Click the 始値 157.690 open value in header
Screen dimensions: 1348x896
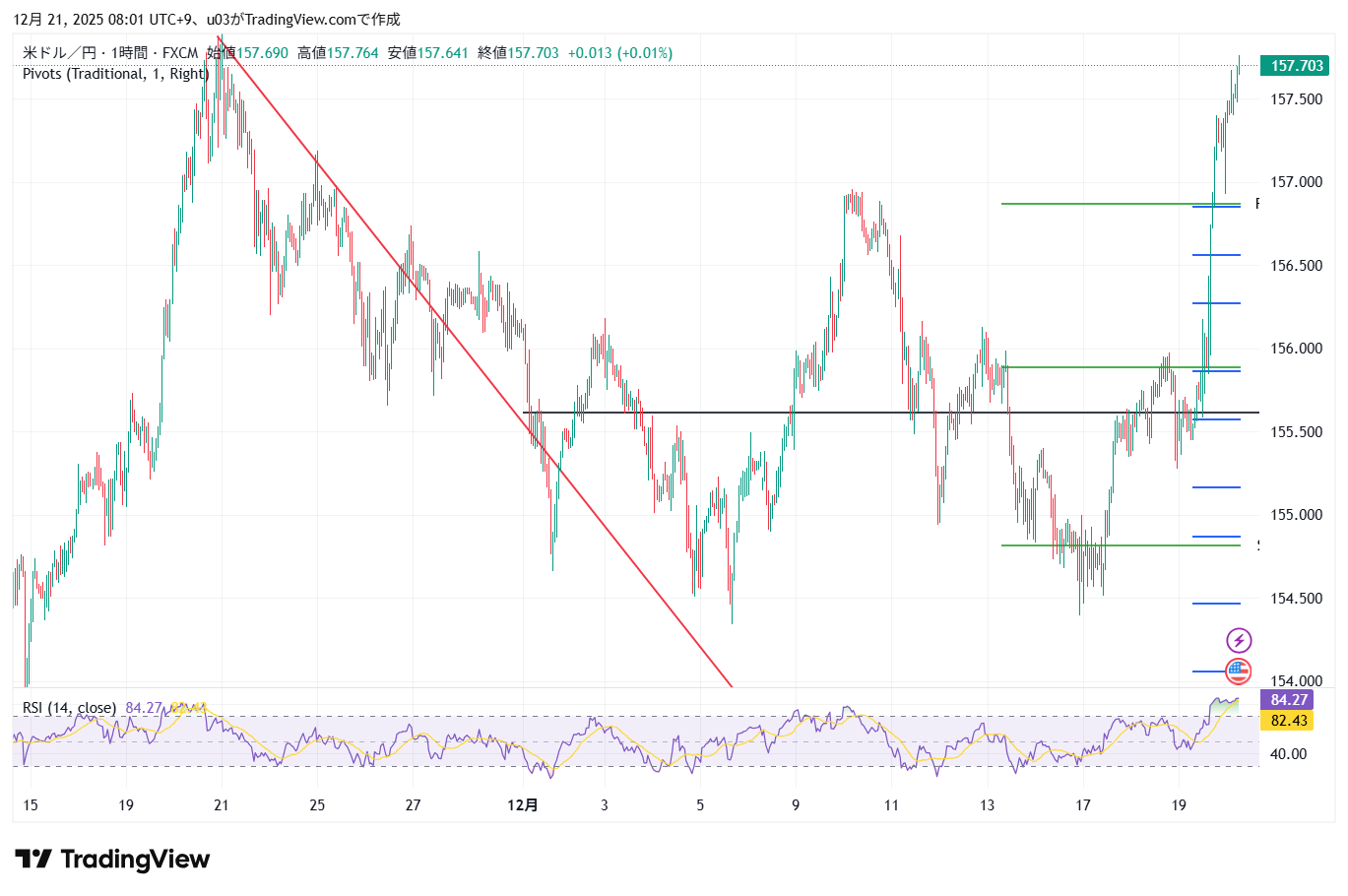click(x=247, y=53)
